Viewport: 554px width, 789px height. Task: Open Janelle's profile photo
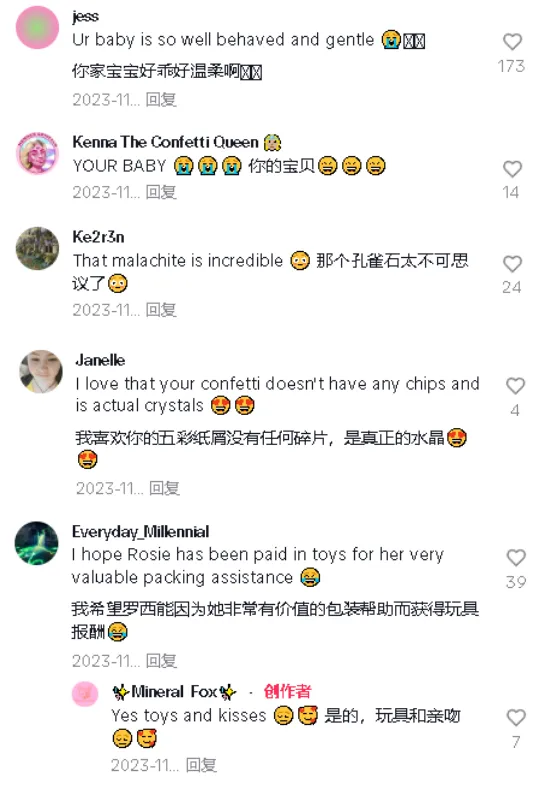(41, 371)
